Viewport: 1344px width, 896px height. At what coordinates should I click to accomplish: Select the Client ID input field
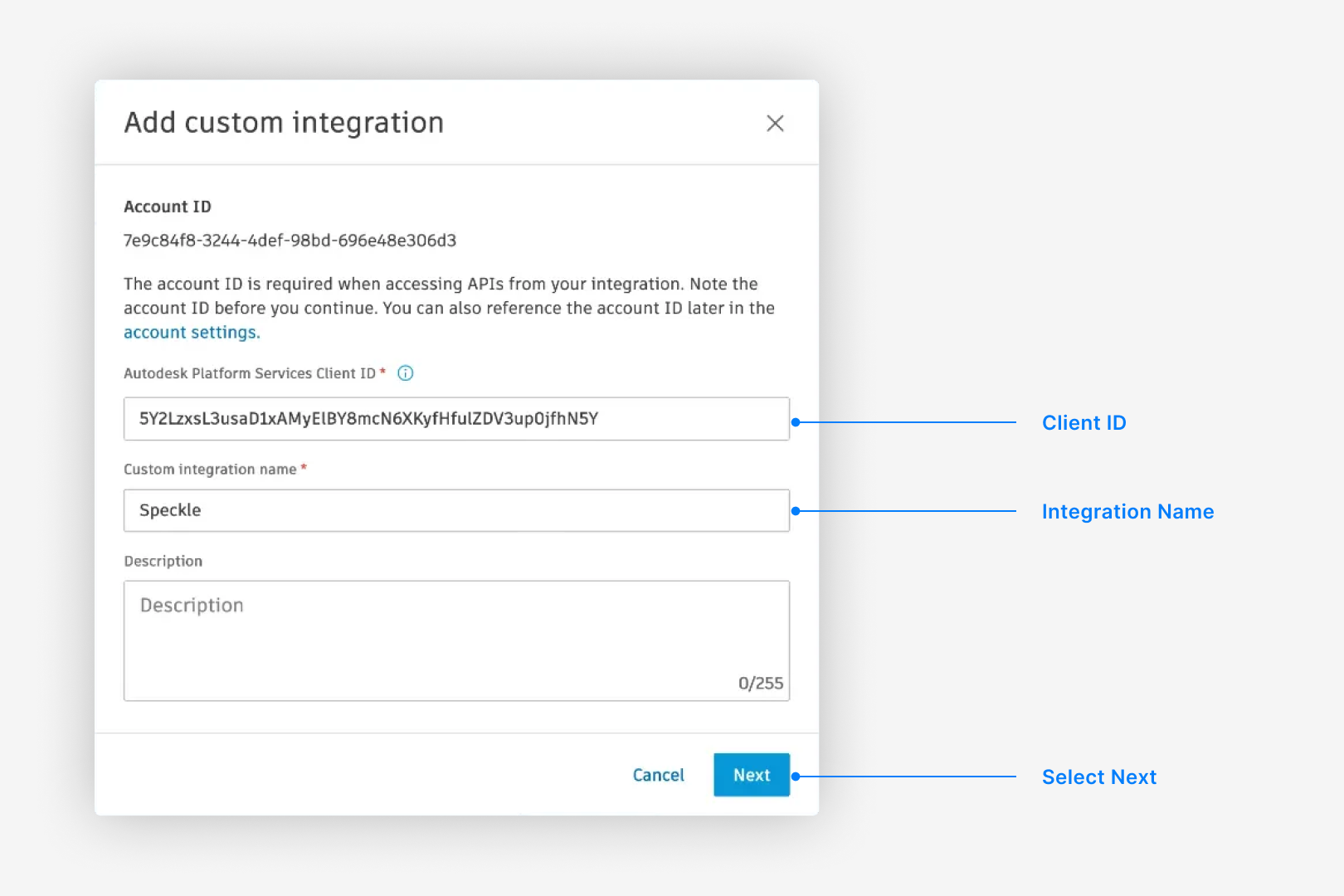coord(456,419)
